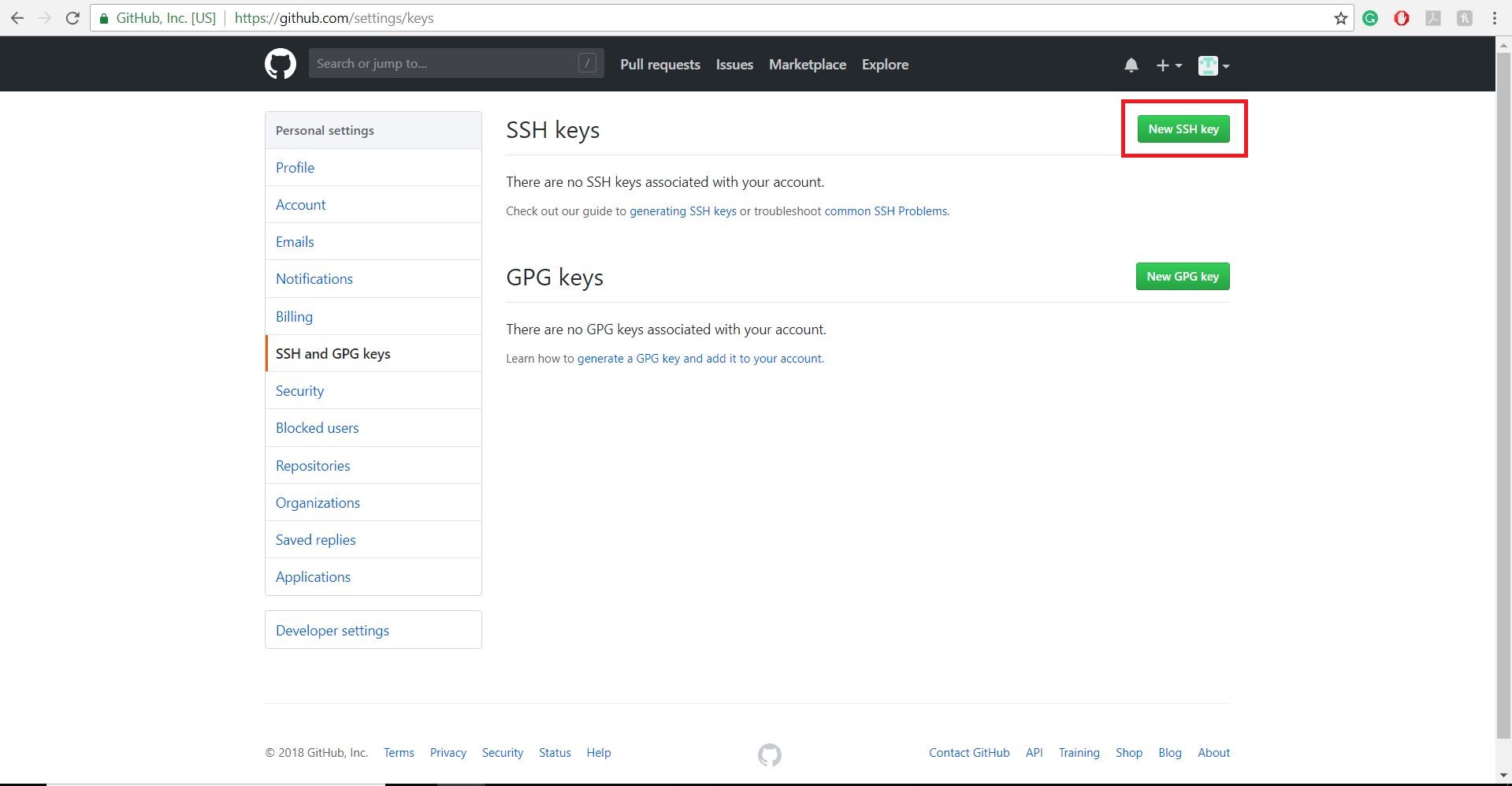1512x786 pixels.
Task: Reload the page
Action: click(x=72, y=18)
